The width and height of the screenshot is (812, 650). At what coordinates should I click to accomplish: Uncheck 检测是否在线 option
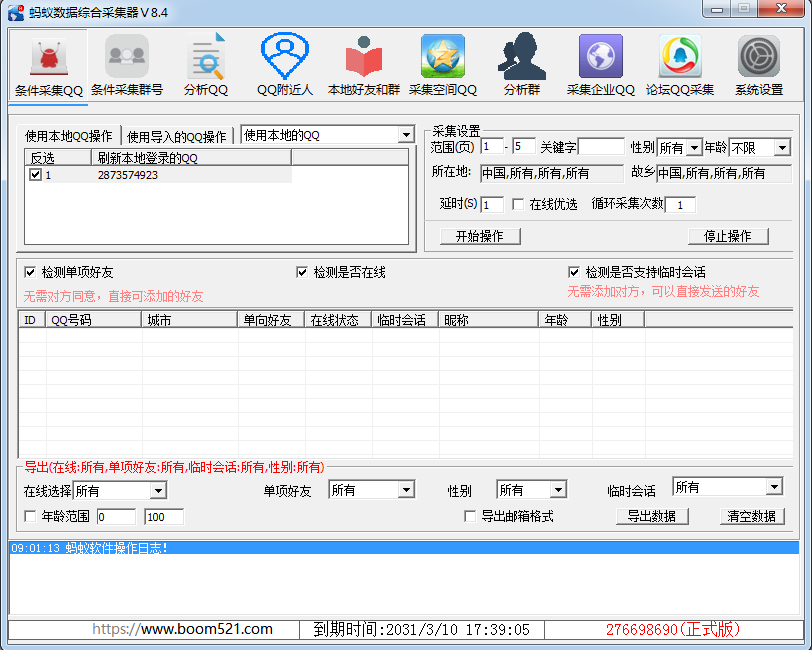[x=302, y=272]
